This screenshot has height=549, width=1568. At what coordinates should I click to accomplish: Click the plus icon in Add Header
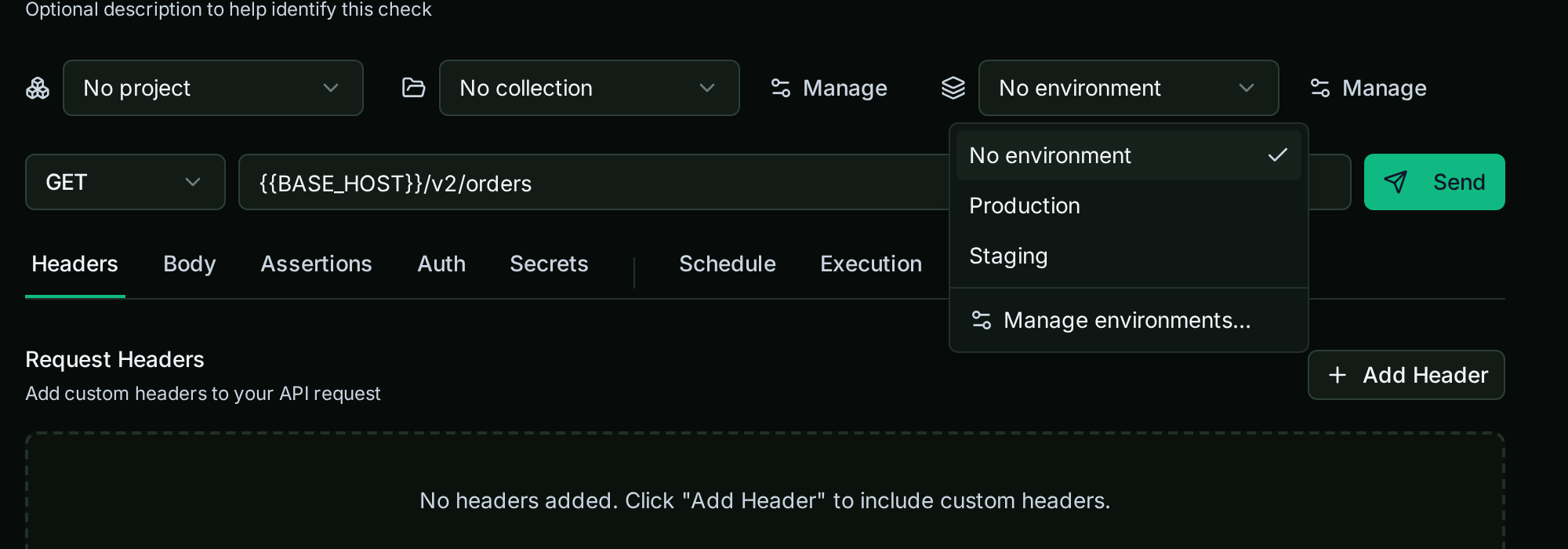point(1338,375)
